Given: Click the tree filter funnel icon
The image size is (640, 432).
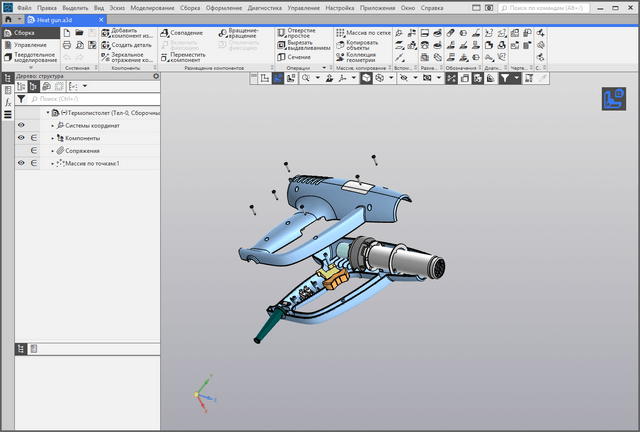Looking at the screenshot, I should pyautogui.click(x=21, y=100).
